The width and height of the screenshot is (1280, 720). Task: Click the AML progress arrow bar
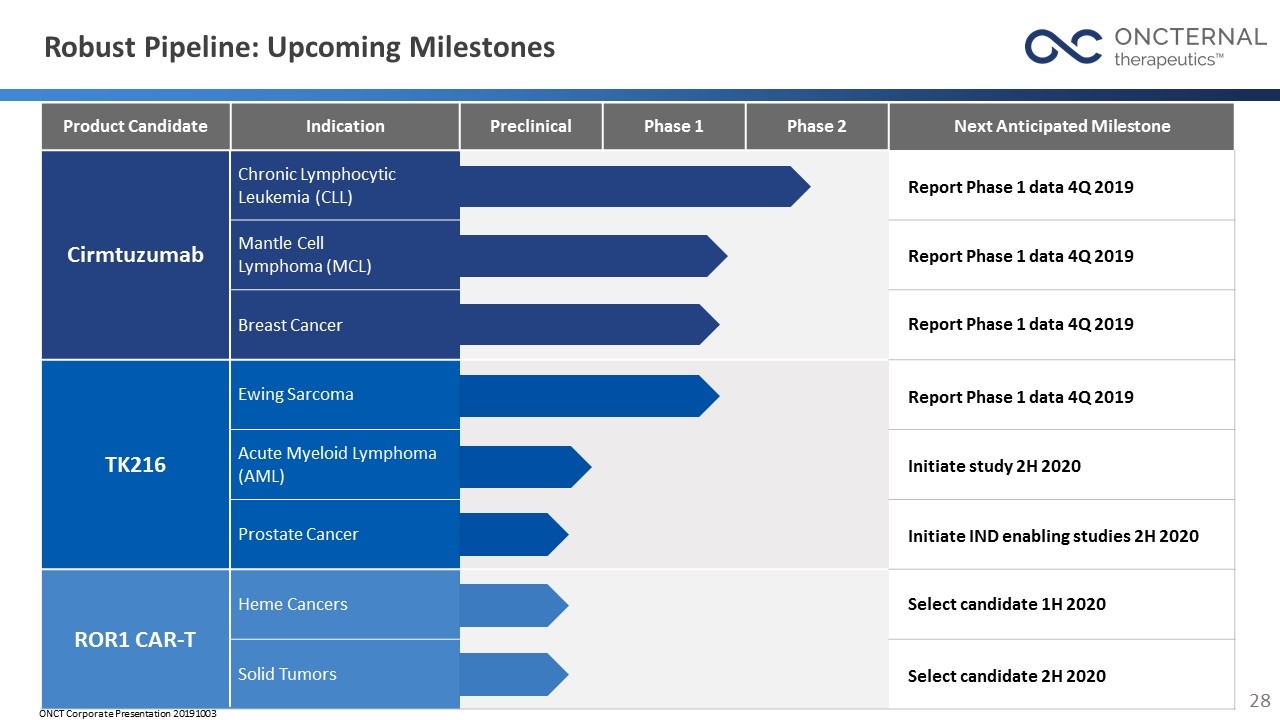point(525,467)
